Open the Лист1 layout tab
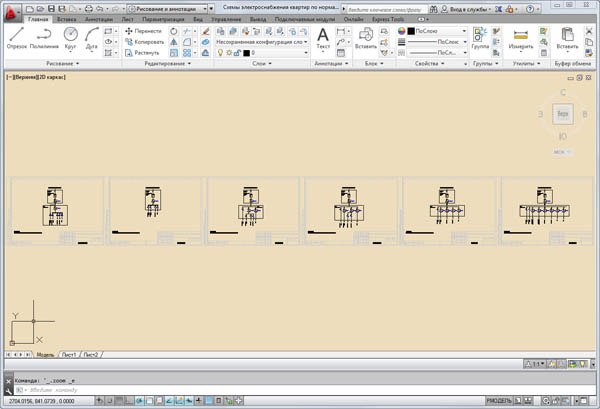Image resolution: width=600 pixels, height=409 pixels. click(x=69, y=354)
